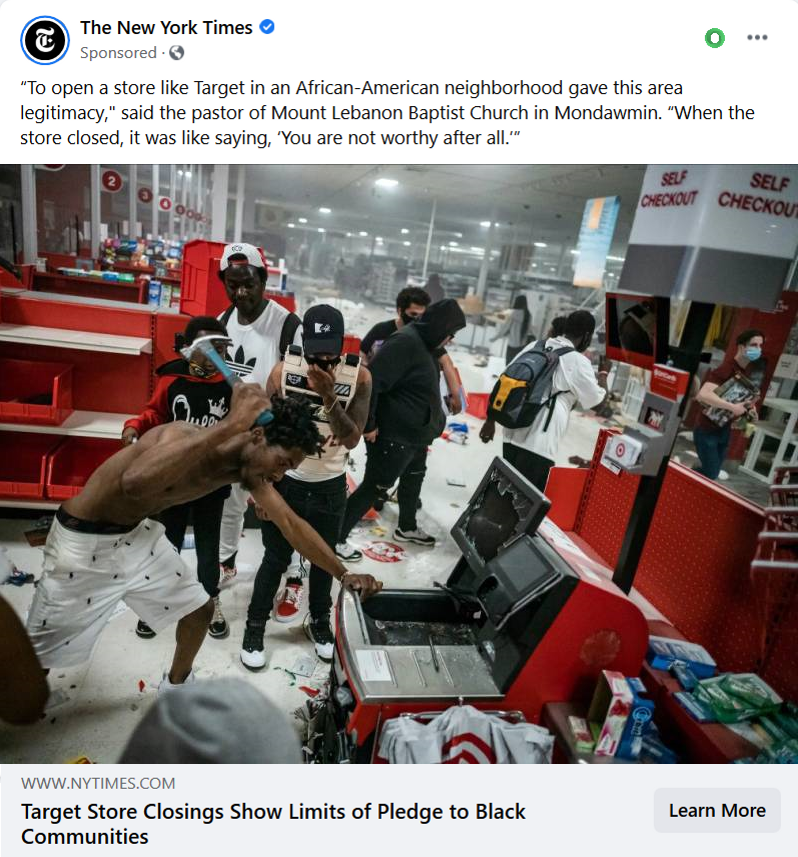This screenshot has width=798, height=857.
Task: Click the Learn More button
Action: point(717,810)
